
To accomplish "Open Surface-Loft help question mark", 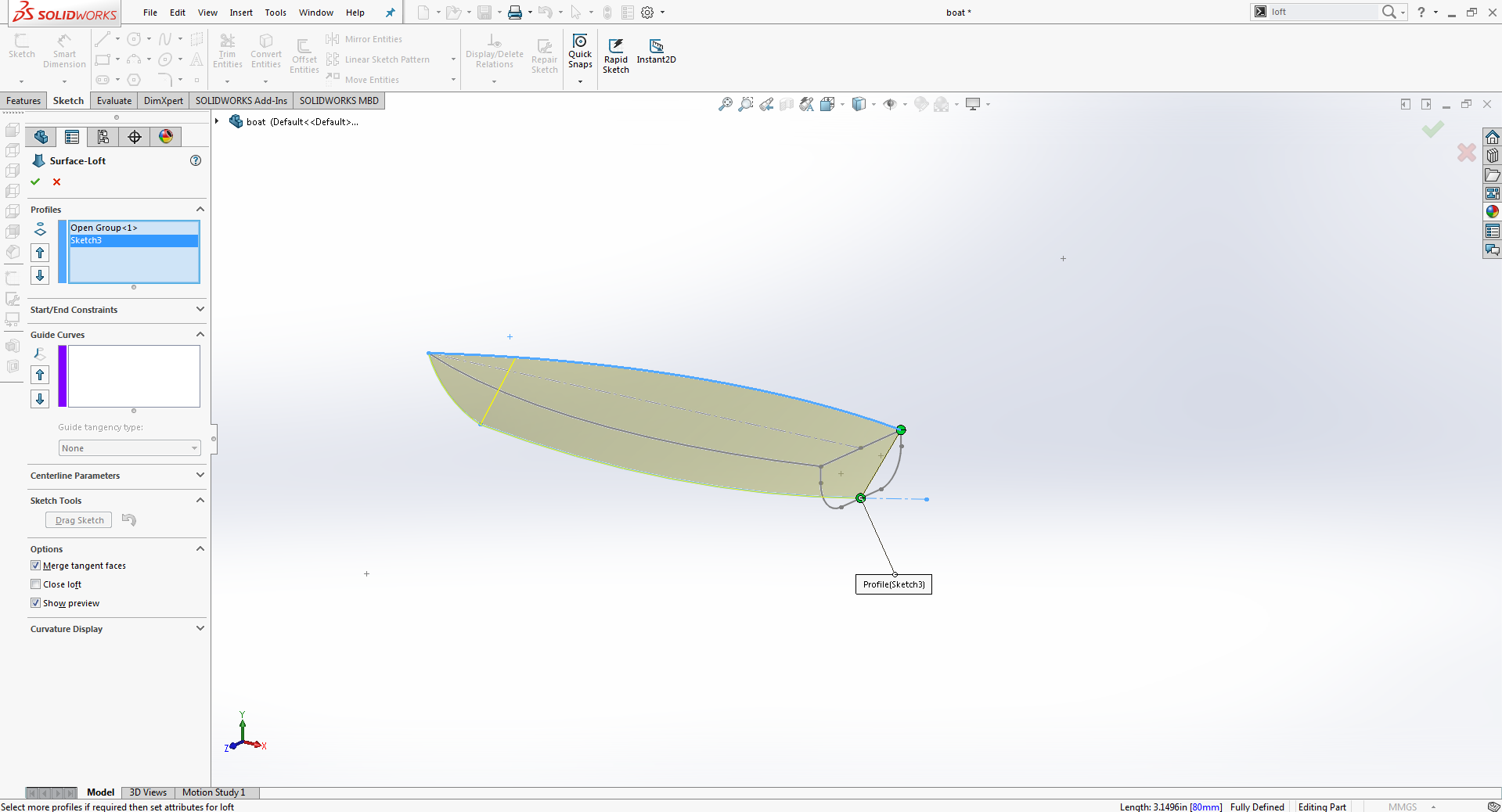I will 196,160.
